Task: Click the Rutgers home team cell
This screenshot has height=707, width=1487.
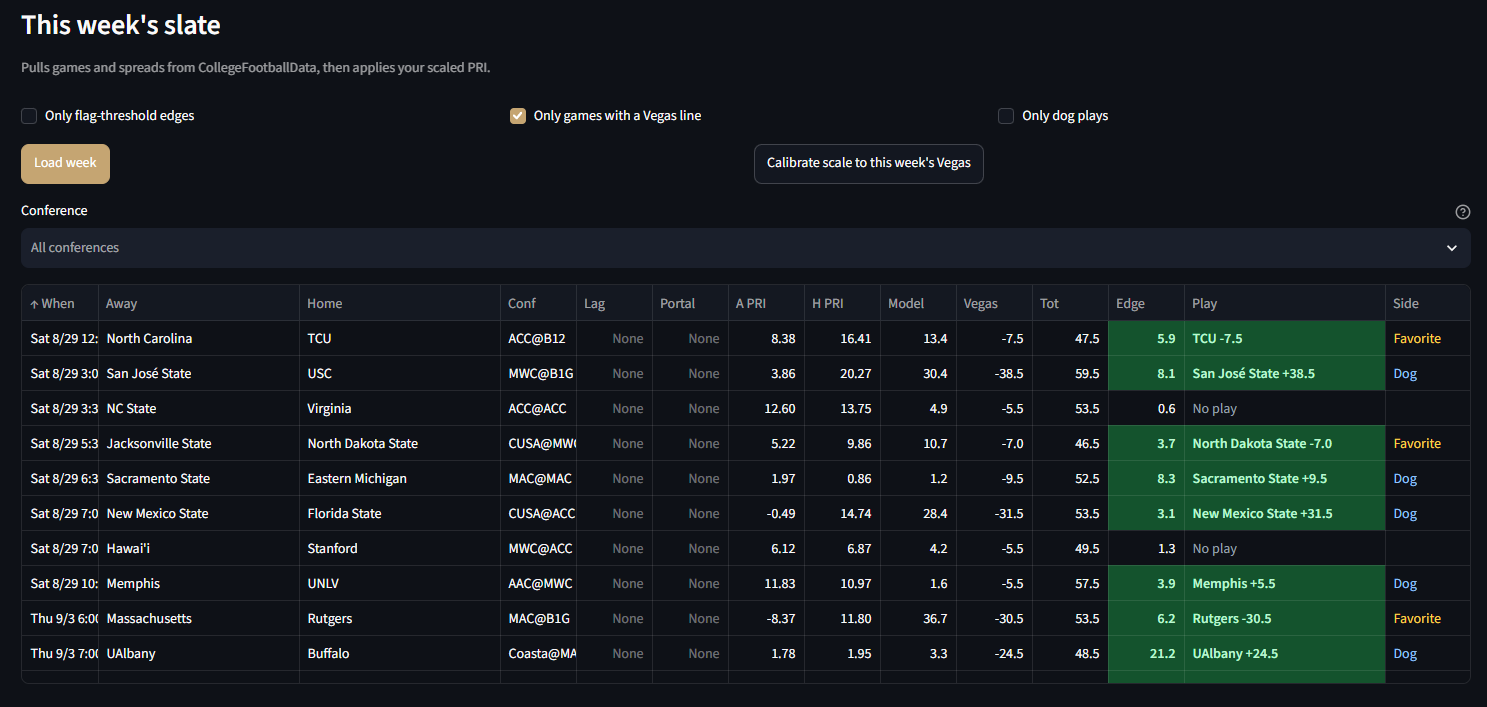Action: point(400,619)
